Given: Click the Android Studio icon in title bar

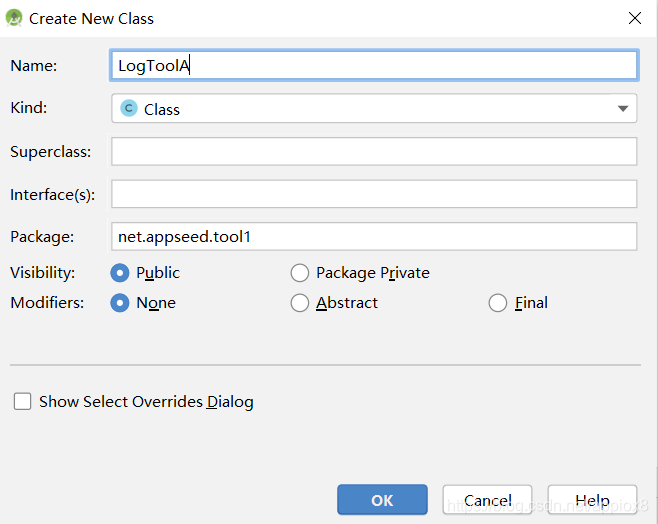Looking at the screenshot, I should (14, 18).
